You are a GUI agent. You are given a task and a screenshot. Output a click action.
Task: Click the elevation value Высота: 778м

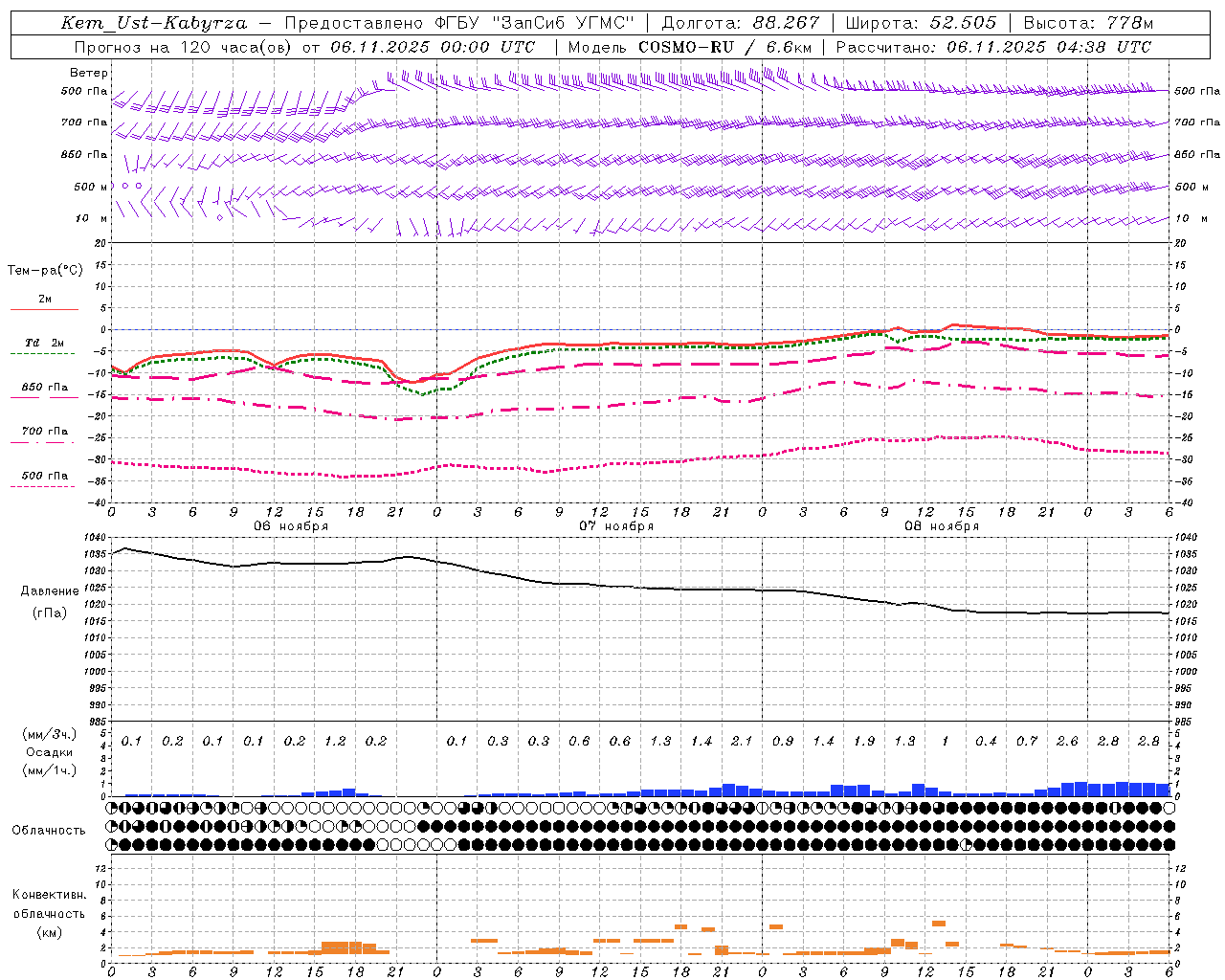pyautogui.click(x=1088, y=23)
